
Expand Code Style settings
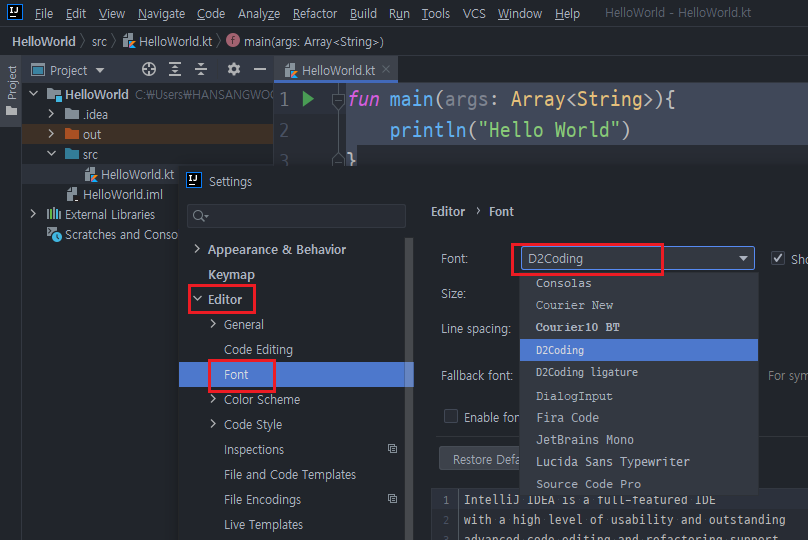coord(213,423)
